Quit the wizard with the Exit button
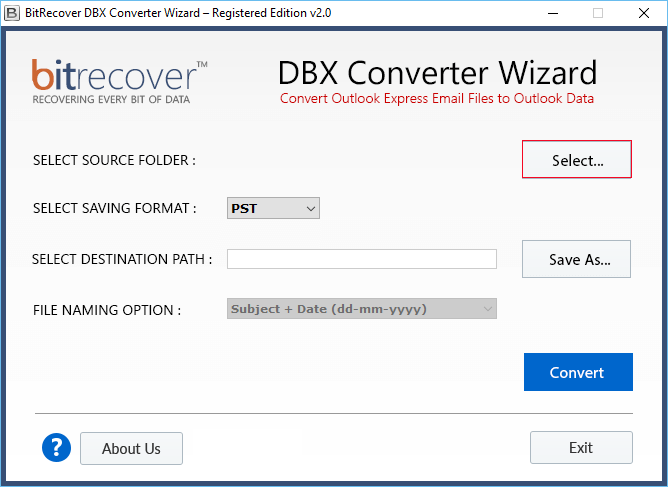This screenshot has width=668, height=487. pyautogui.click(x=581, y=447)
